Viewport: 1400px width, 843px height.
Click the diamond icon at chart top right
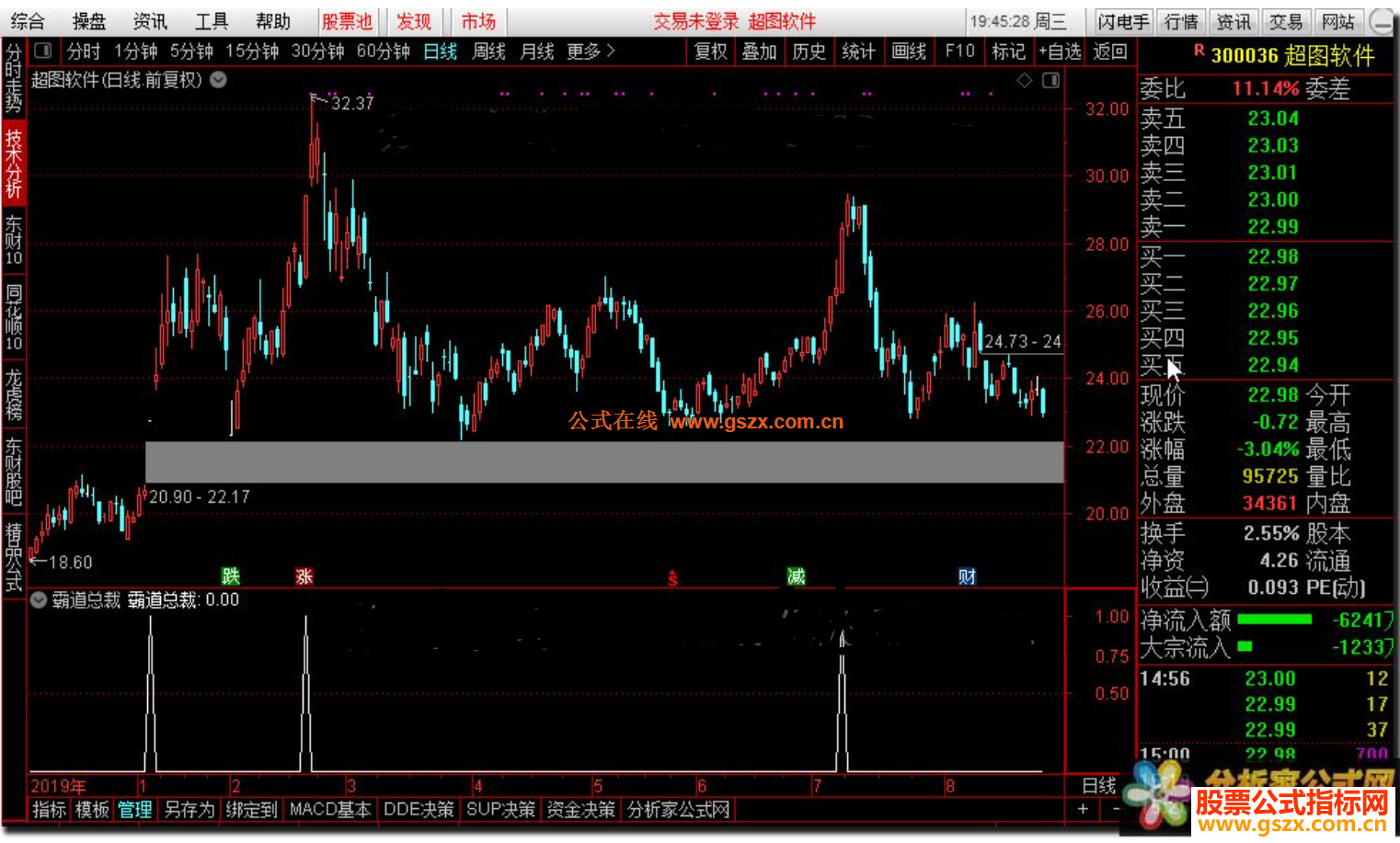(1025, 81)
